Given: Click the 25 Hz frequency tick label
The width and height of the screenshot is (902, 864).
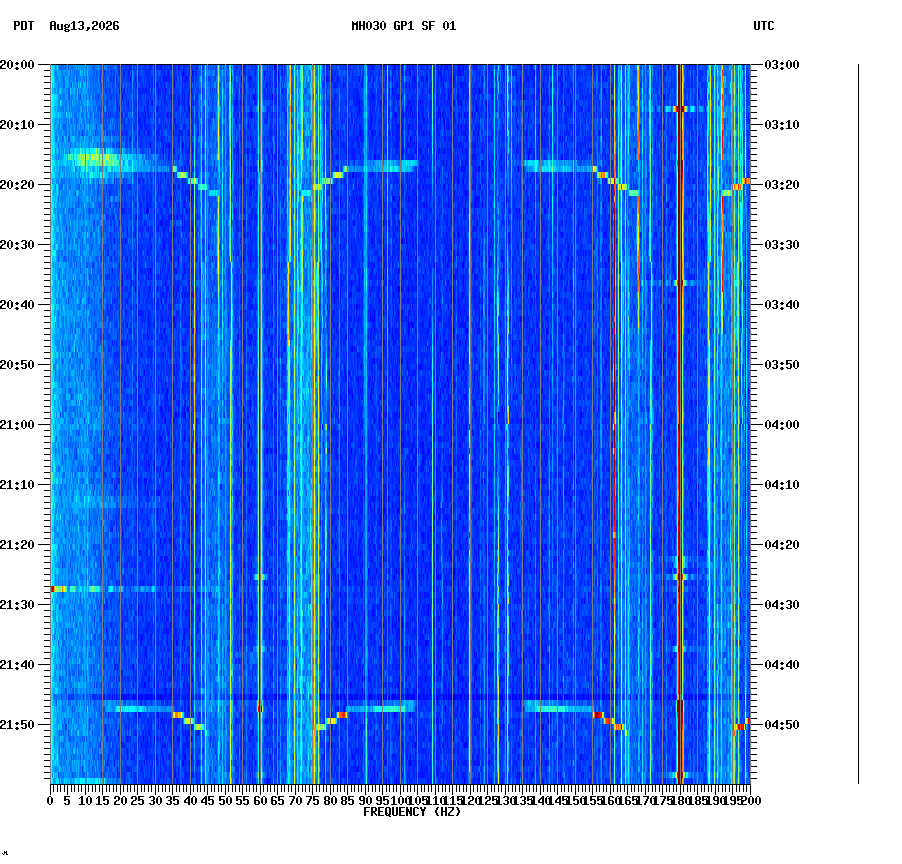Looking at the screenshot, I should tap(137, 801).
